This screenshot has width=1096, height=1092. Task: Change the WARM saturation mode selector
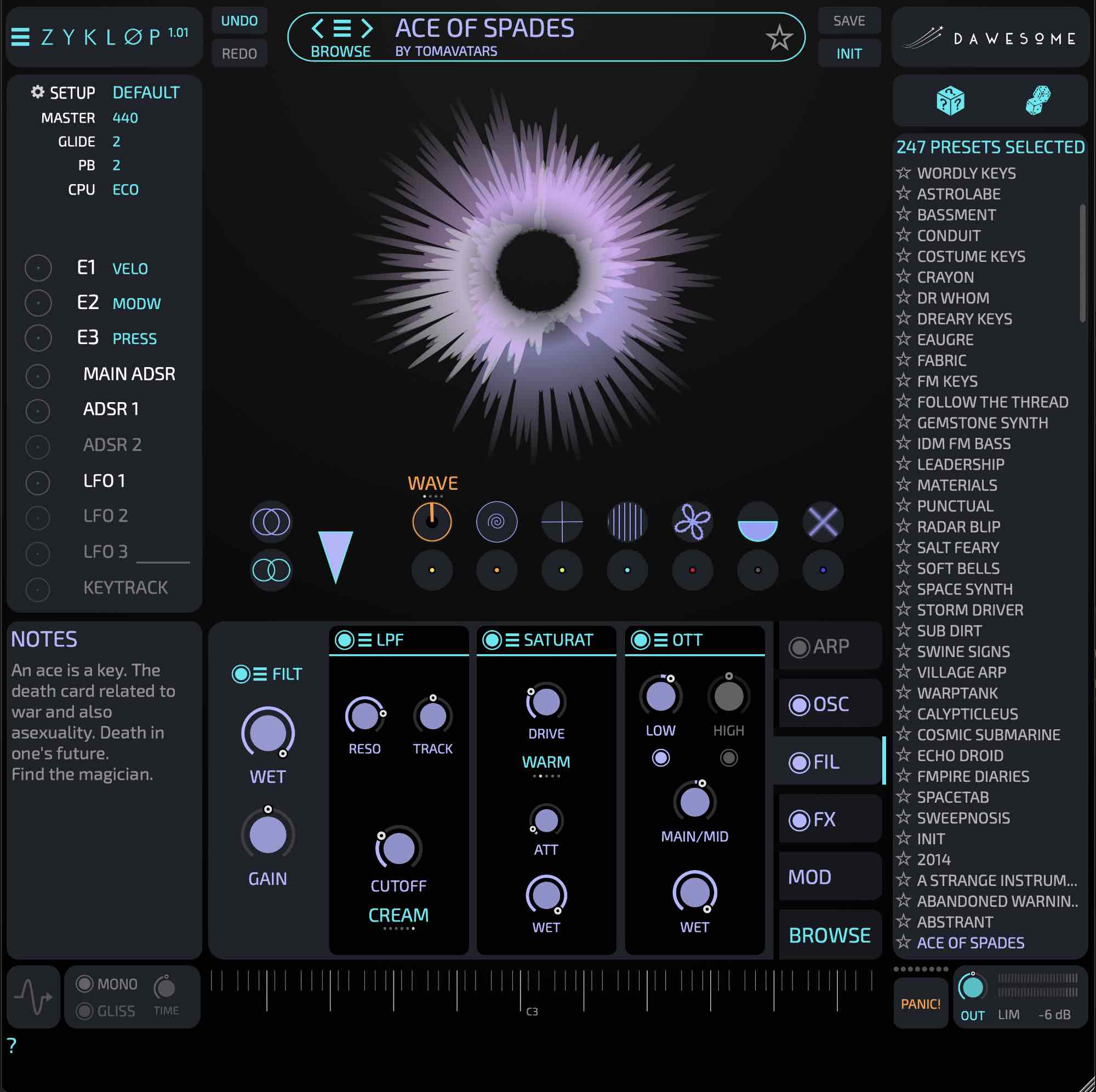546,762
